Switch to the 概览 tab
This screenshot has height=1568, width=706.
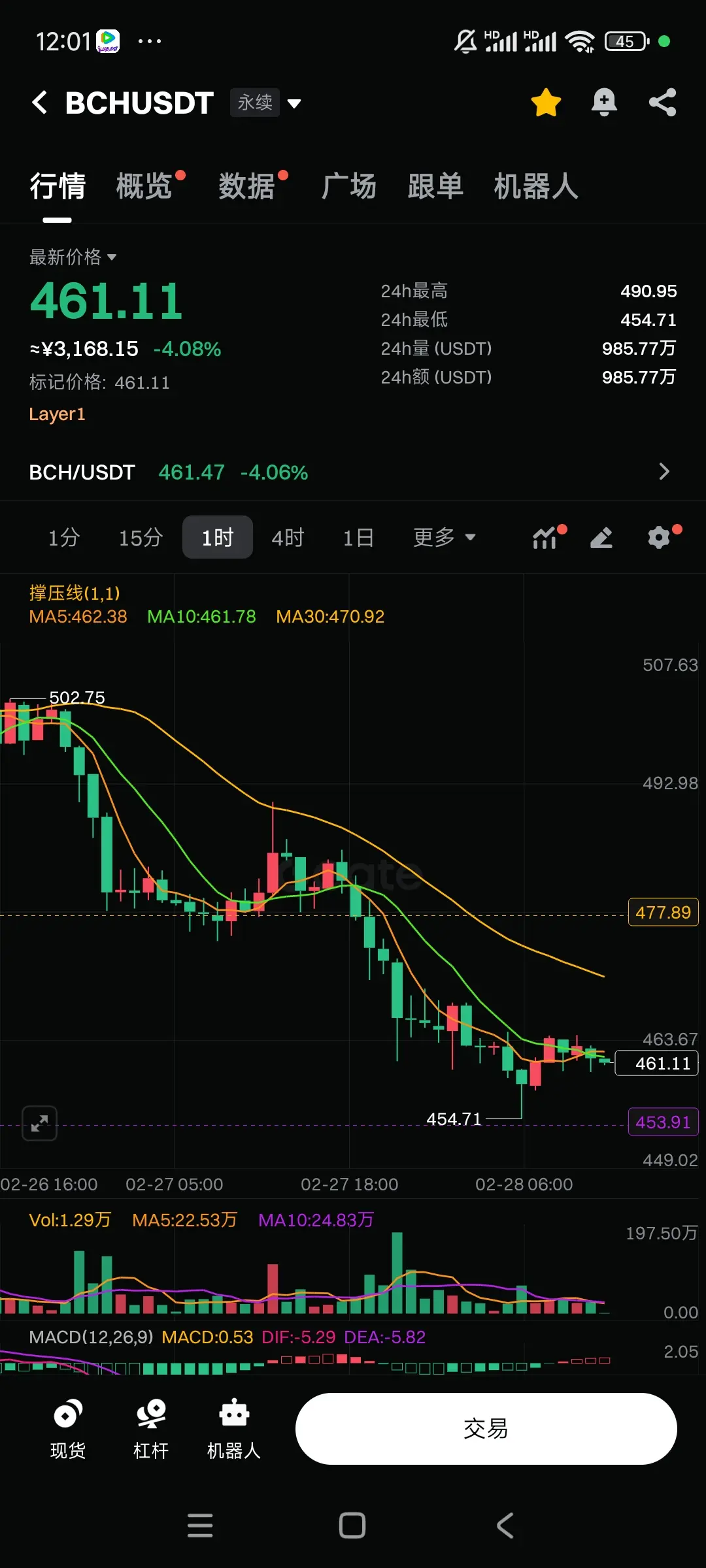coord(144,187)
